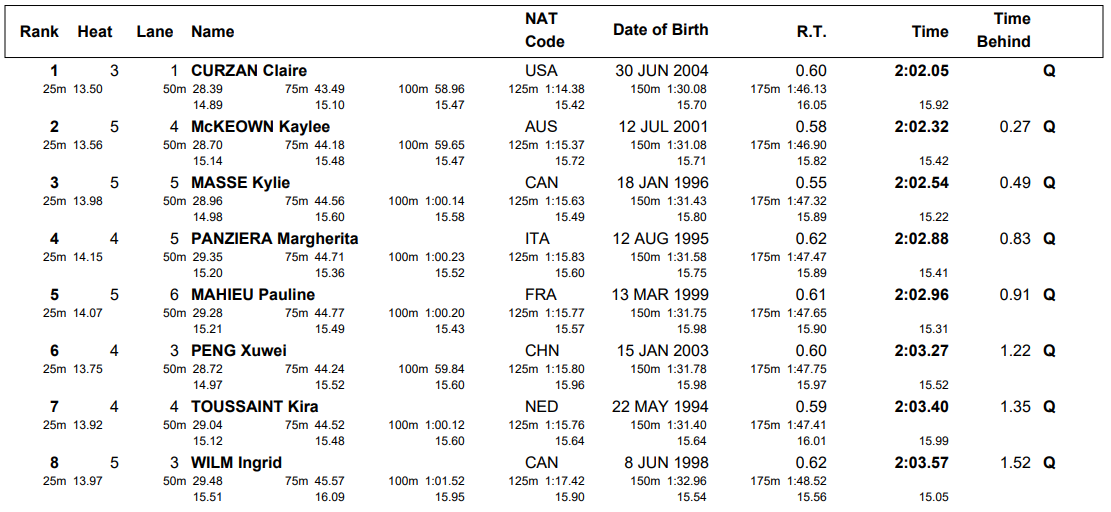Viewport: 1111px width, 512px height.
Task: Click the NAT Code column header
Action: click(x=543, y=30)
